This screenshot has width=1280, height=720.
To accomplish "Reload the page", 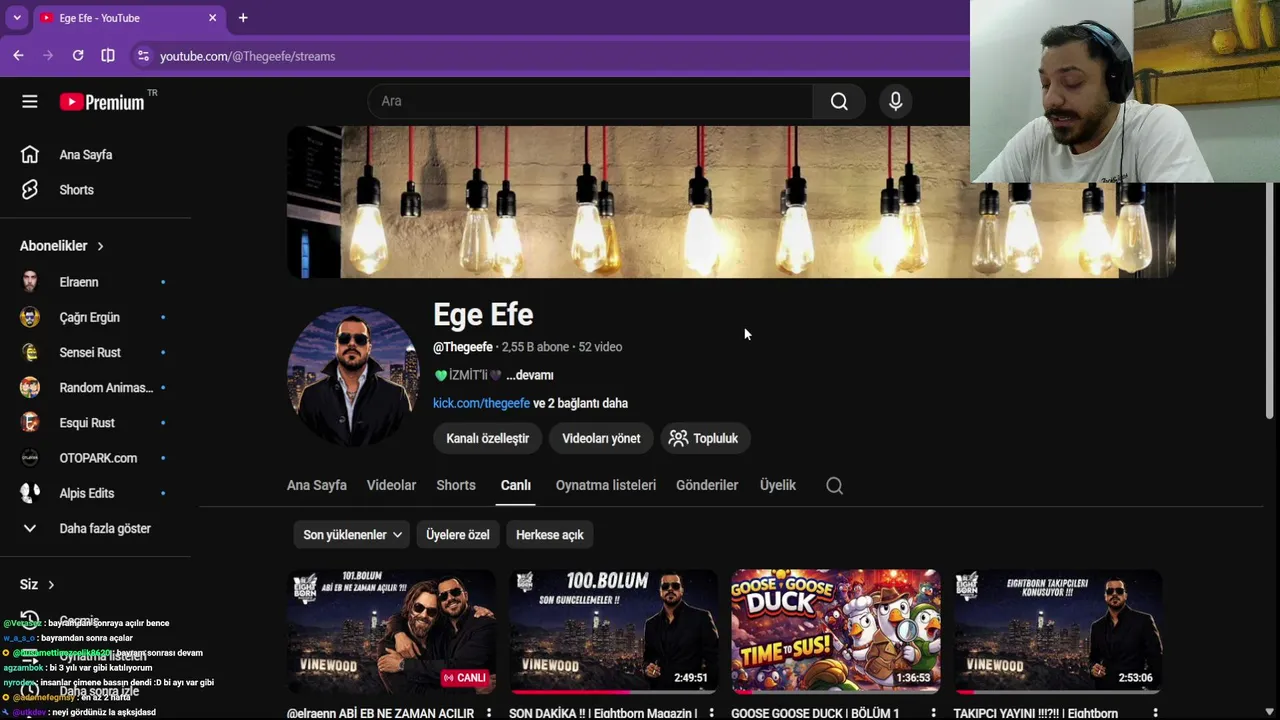I will [x=78, y=56].
